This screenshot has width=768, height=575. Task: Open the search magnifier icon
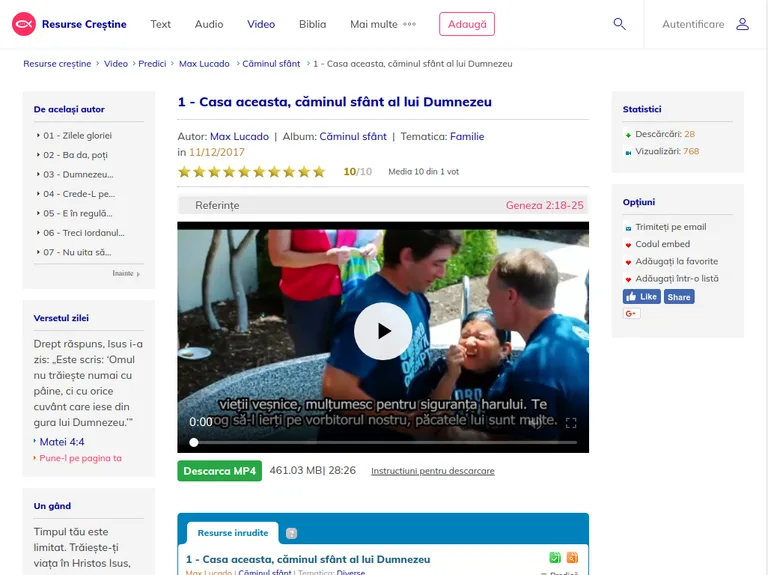coord(620,24)
